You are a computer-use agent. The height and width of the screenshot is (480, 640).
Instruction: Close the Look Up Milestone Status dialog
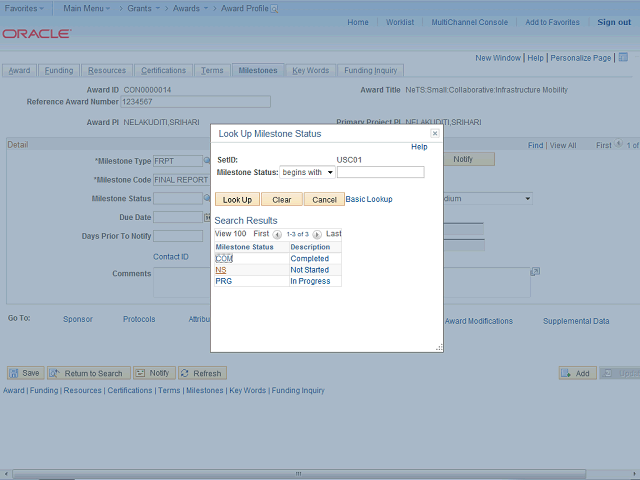[x=435, y=133]
